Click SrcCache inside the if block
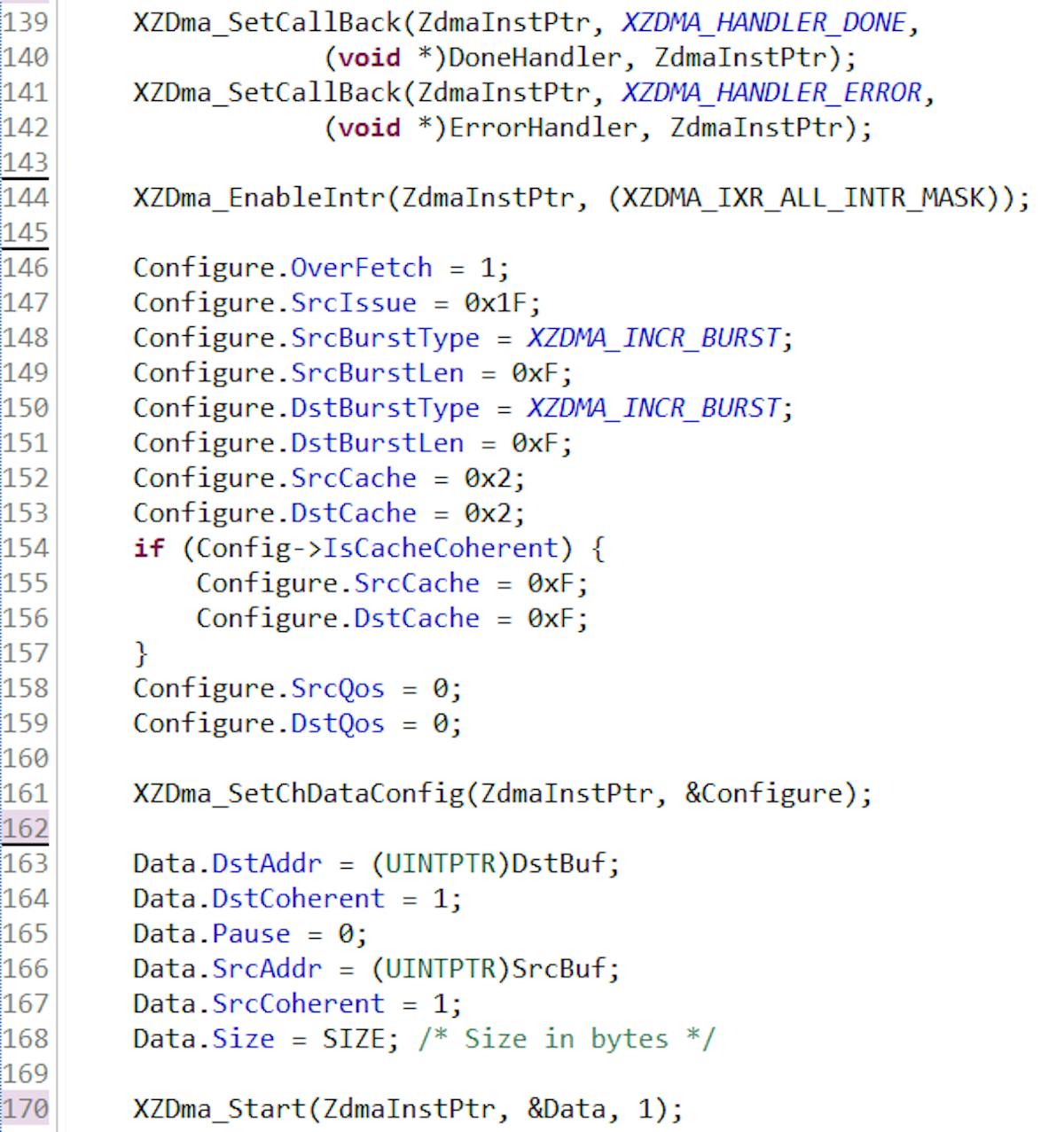The height and width of the screenshot is (1132, 1064). coord(416,582)
